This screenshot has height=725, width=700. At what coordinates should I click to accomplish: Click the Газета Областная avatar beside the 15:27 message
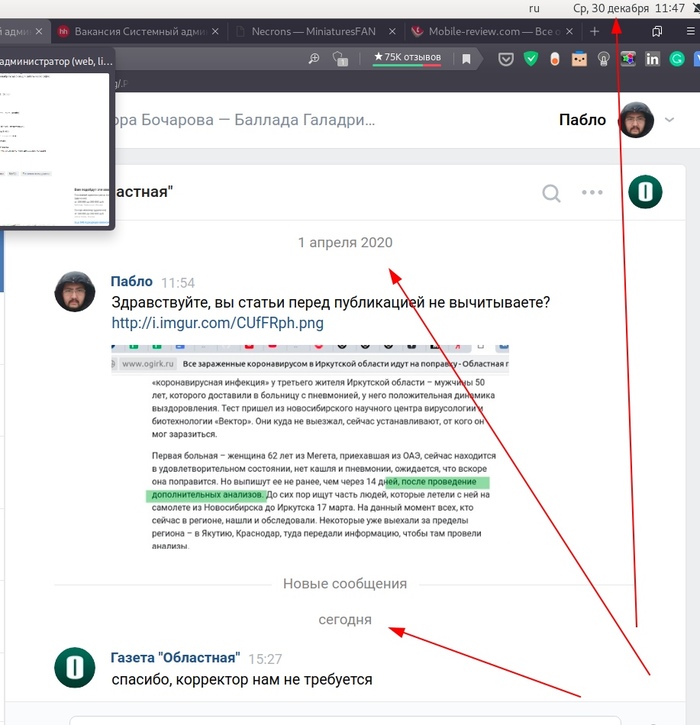point(75,667)
